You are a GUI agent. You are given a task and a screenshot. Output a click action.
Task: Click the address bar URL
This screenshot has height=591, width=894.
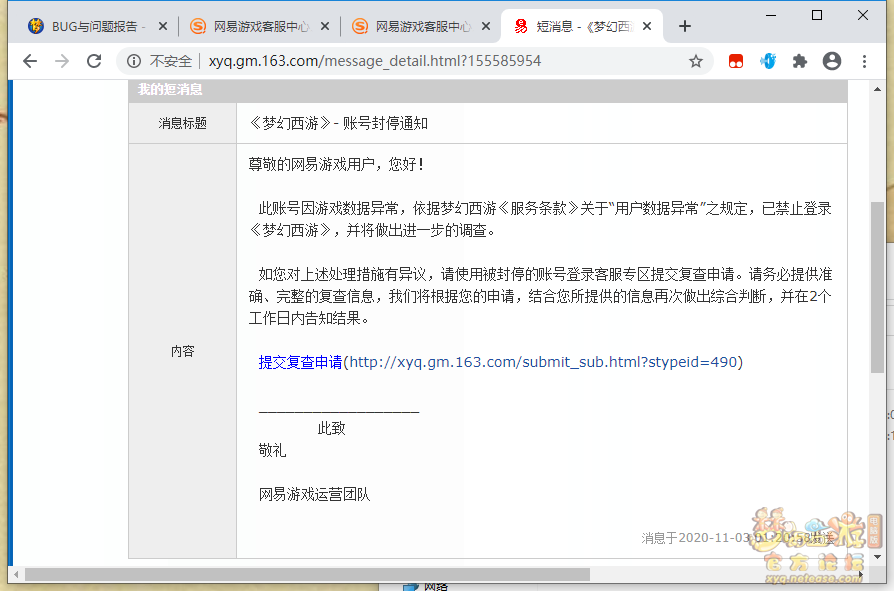375,61
